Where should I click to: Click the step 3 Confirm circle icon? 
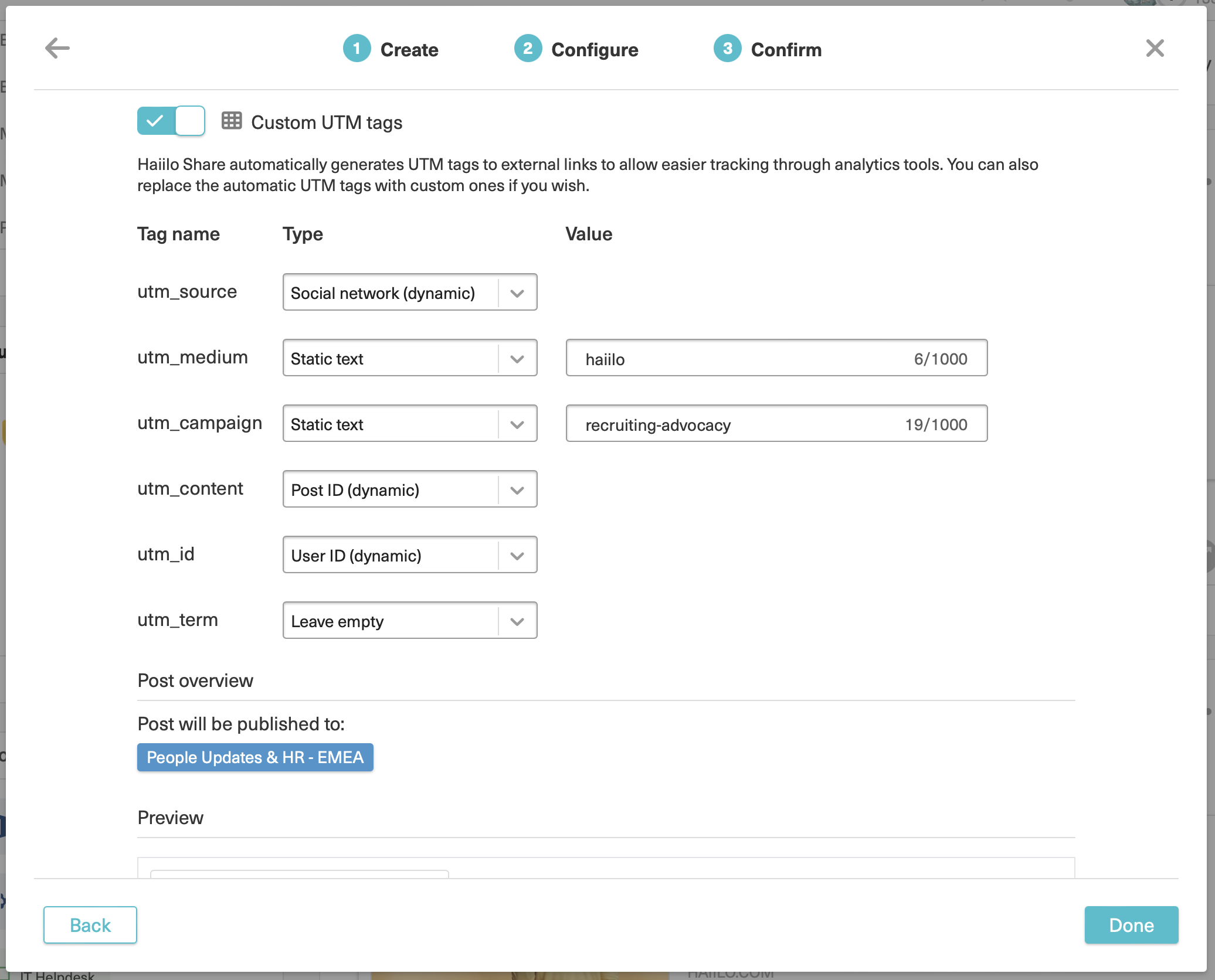727,49
